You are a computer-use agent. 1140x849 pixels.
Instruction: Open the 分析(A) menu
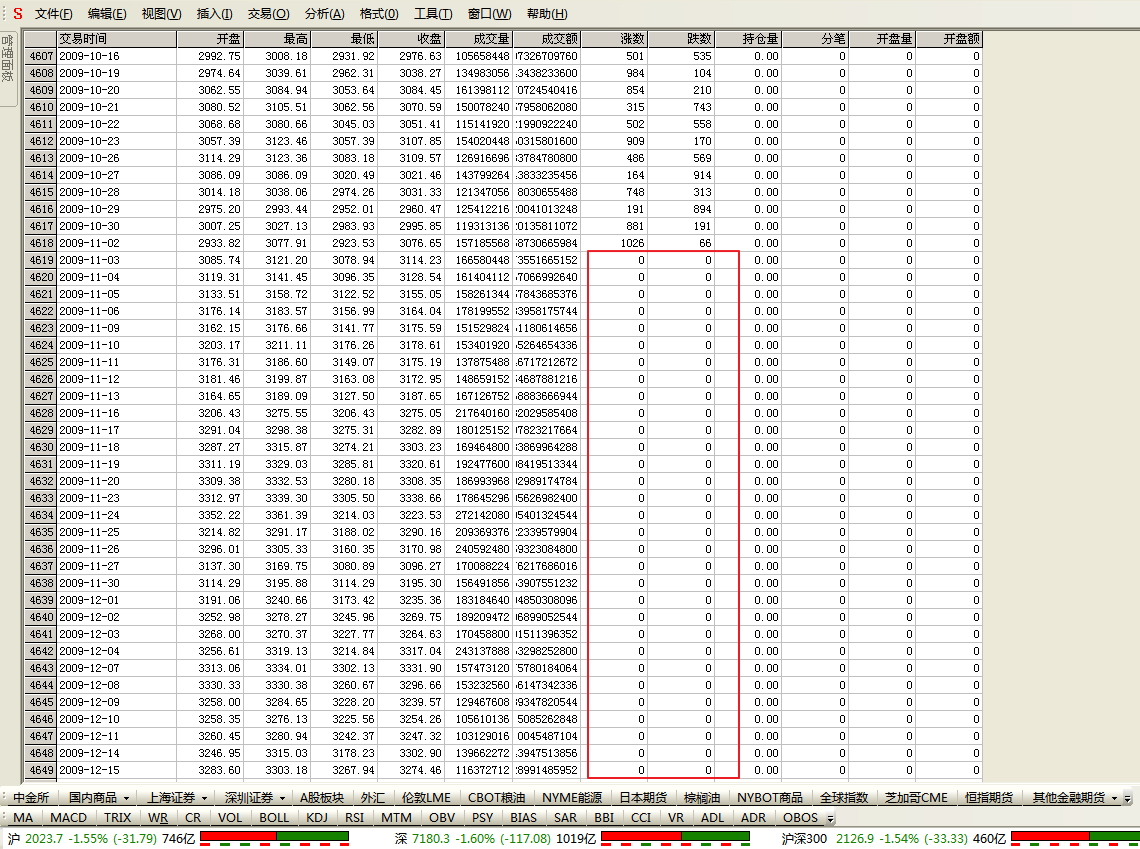[324, 14]
